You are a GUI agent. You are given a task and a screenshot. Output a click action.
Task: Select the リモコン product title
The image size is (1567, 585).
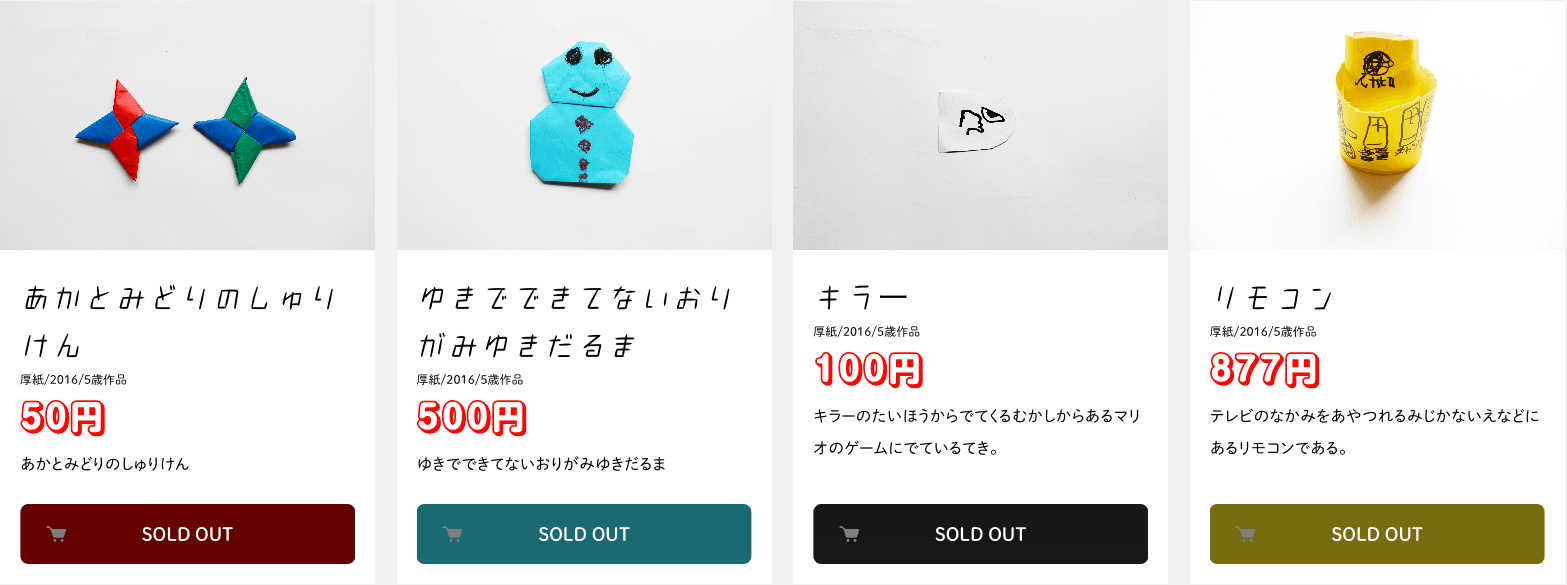tap(1272, 298)
